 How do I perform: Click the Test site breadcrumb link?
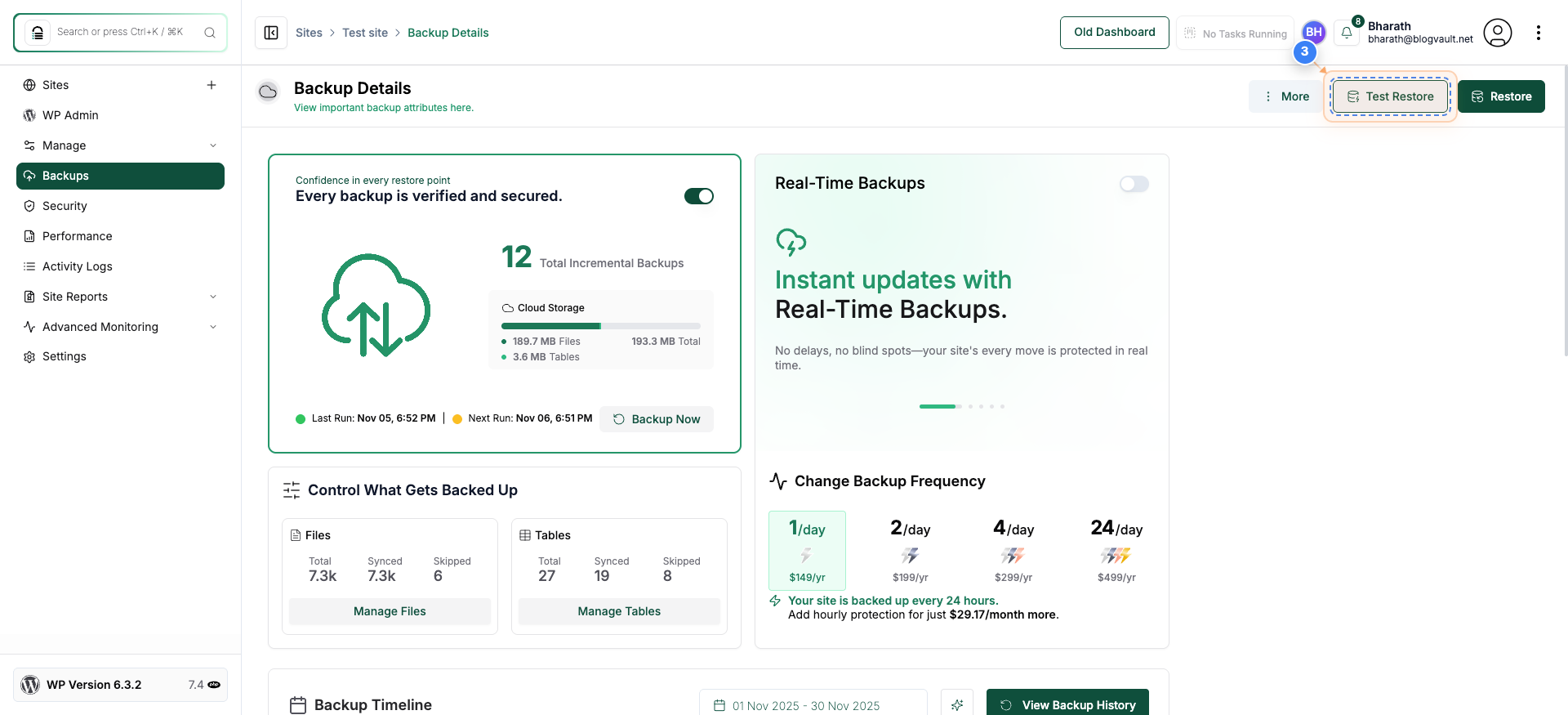pos(365,33)
